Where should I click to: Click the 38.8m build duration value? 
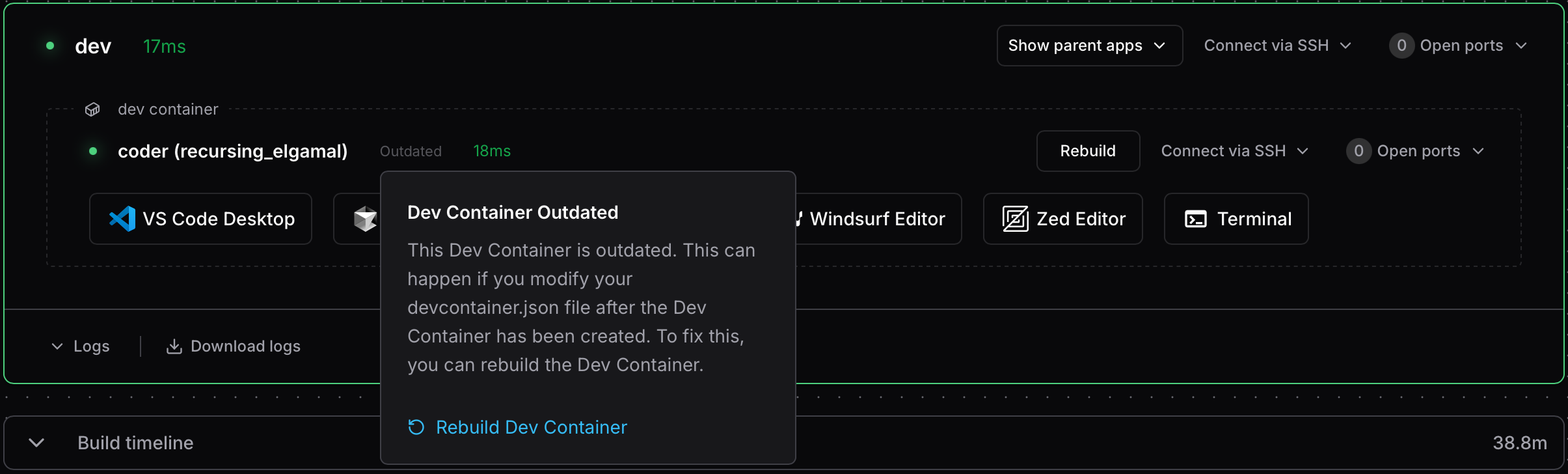coord(1520,443)
